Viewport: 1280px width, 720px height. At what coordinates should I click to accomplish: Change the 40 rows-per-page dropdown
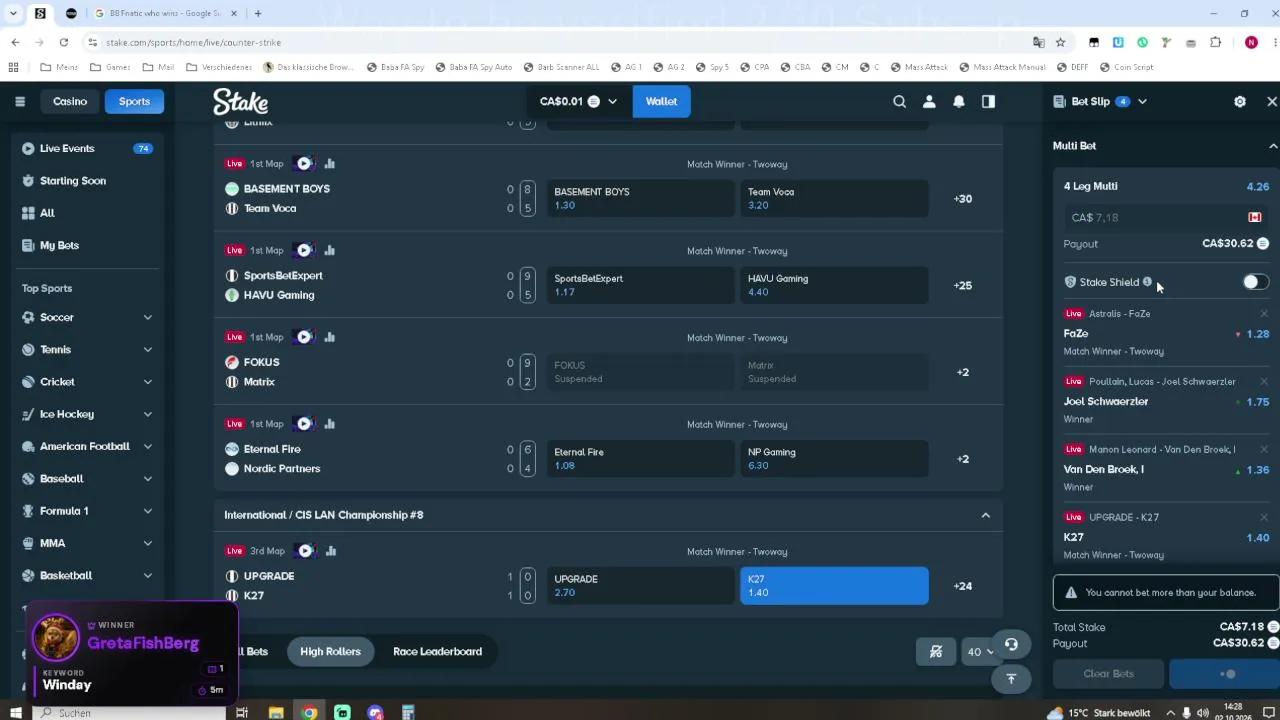point(979,652)
